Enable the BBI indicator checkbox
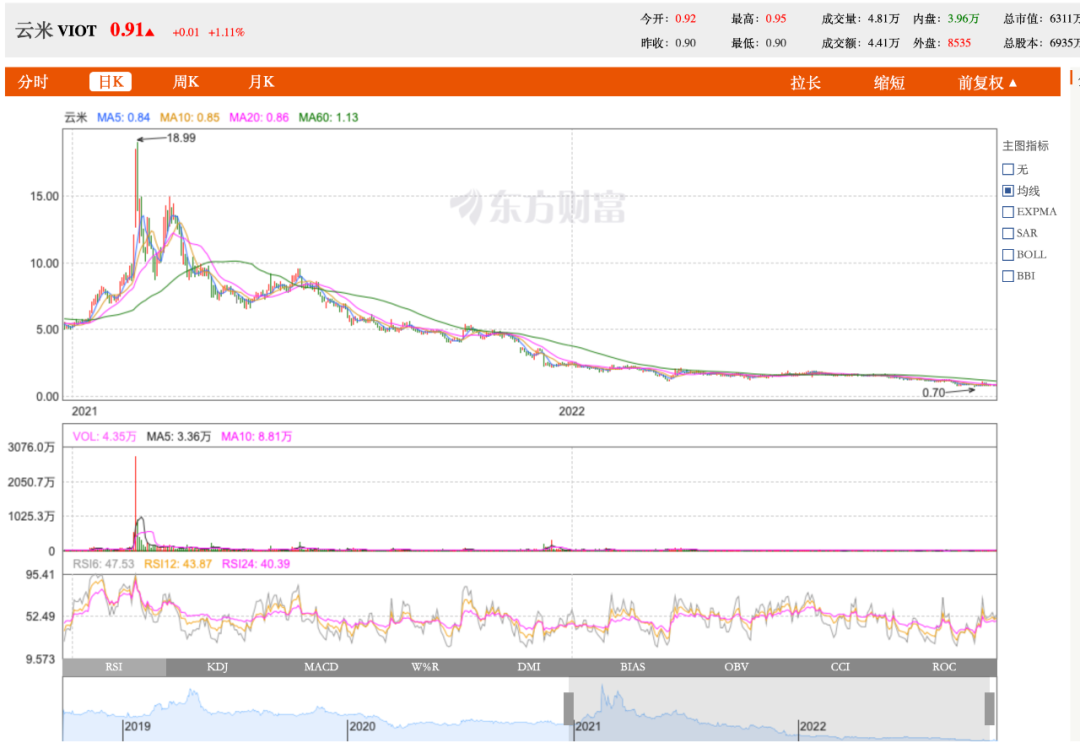1080x743 pixels. pos(1008,275)
